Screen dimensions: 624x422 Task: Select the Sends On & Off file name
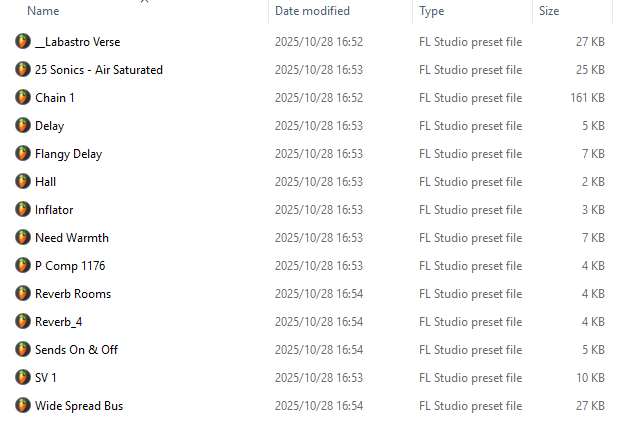tap(76, 350)
